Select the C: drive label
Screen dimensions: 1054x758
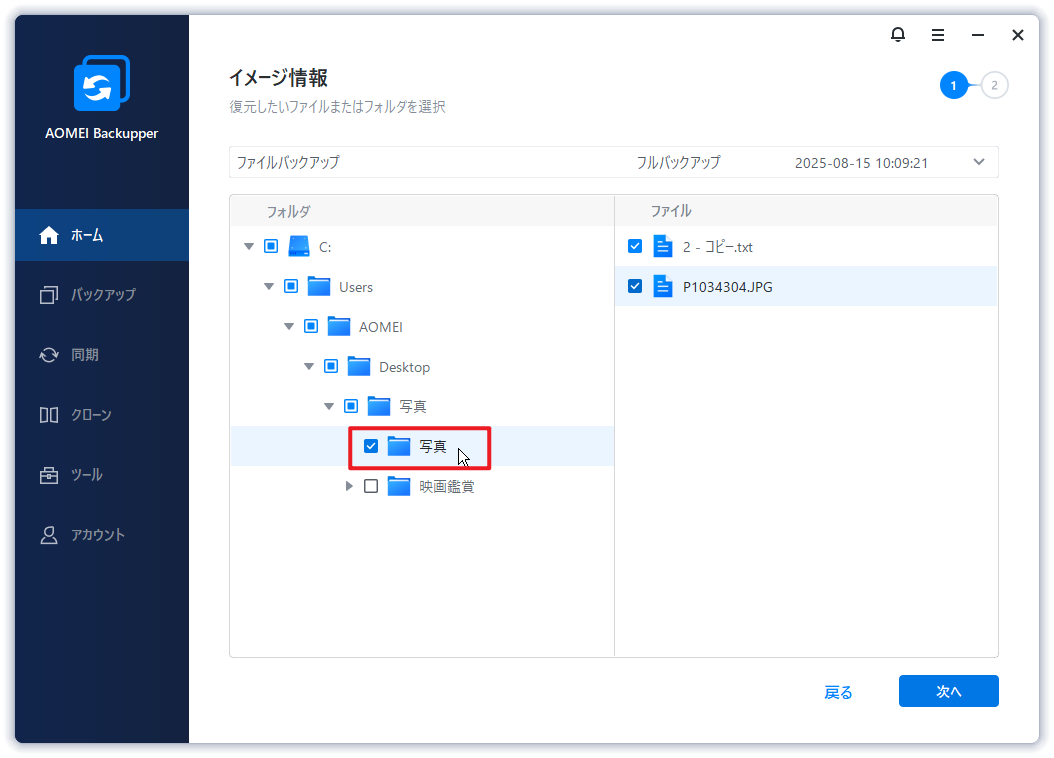(x=325, y=247)
